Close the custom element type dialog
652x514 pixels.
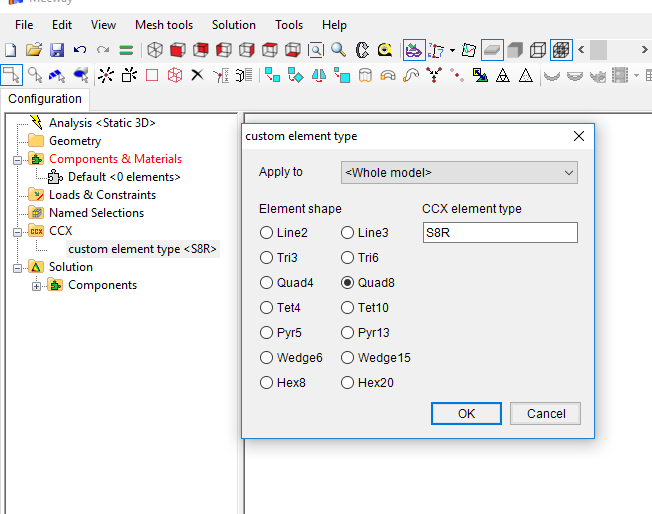coord(578,136)
